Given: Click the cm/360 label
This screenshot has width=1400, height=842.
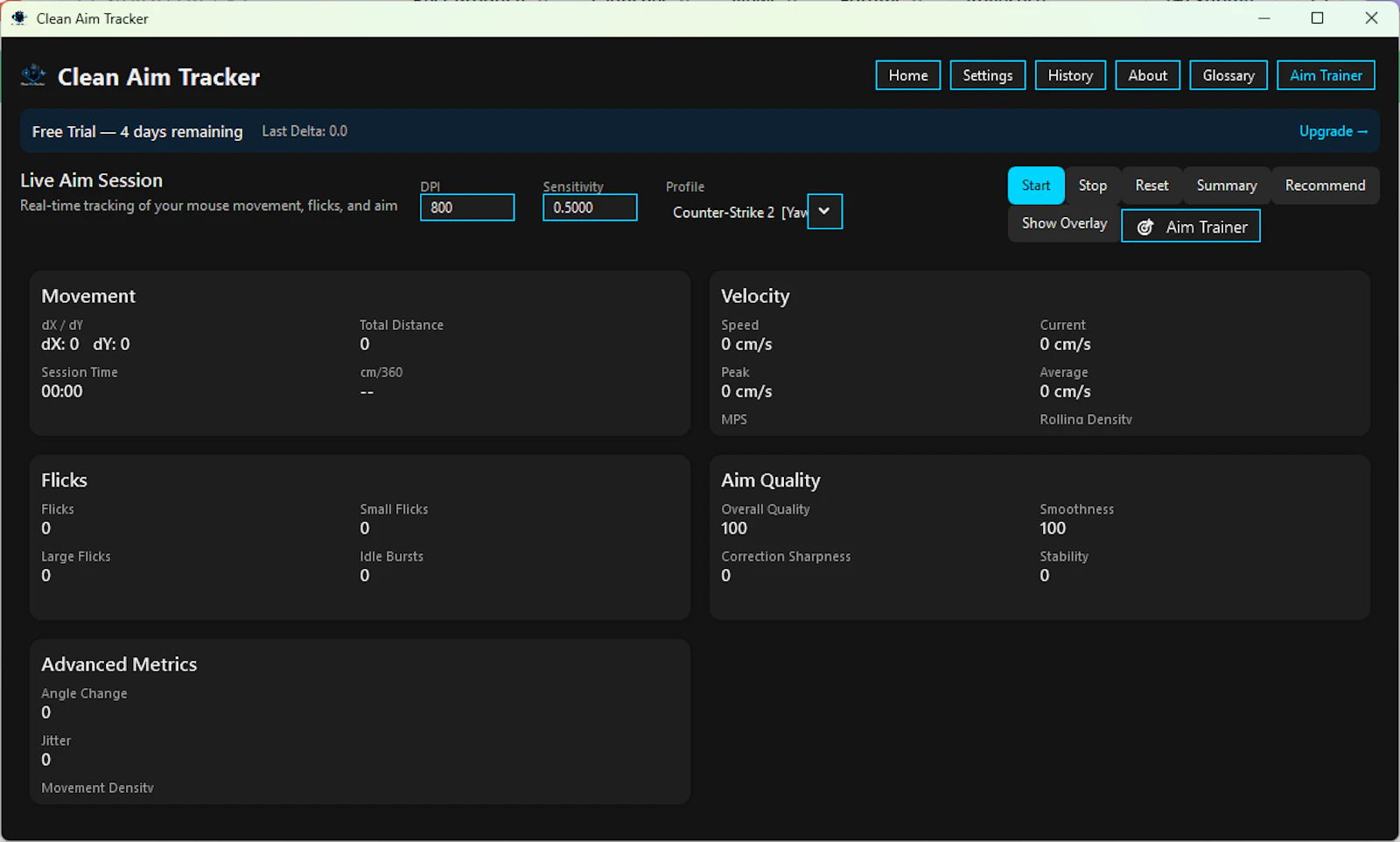Looking at the screenshot, I should (381, 372).
